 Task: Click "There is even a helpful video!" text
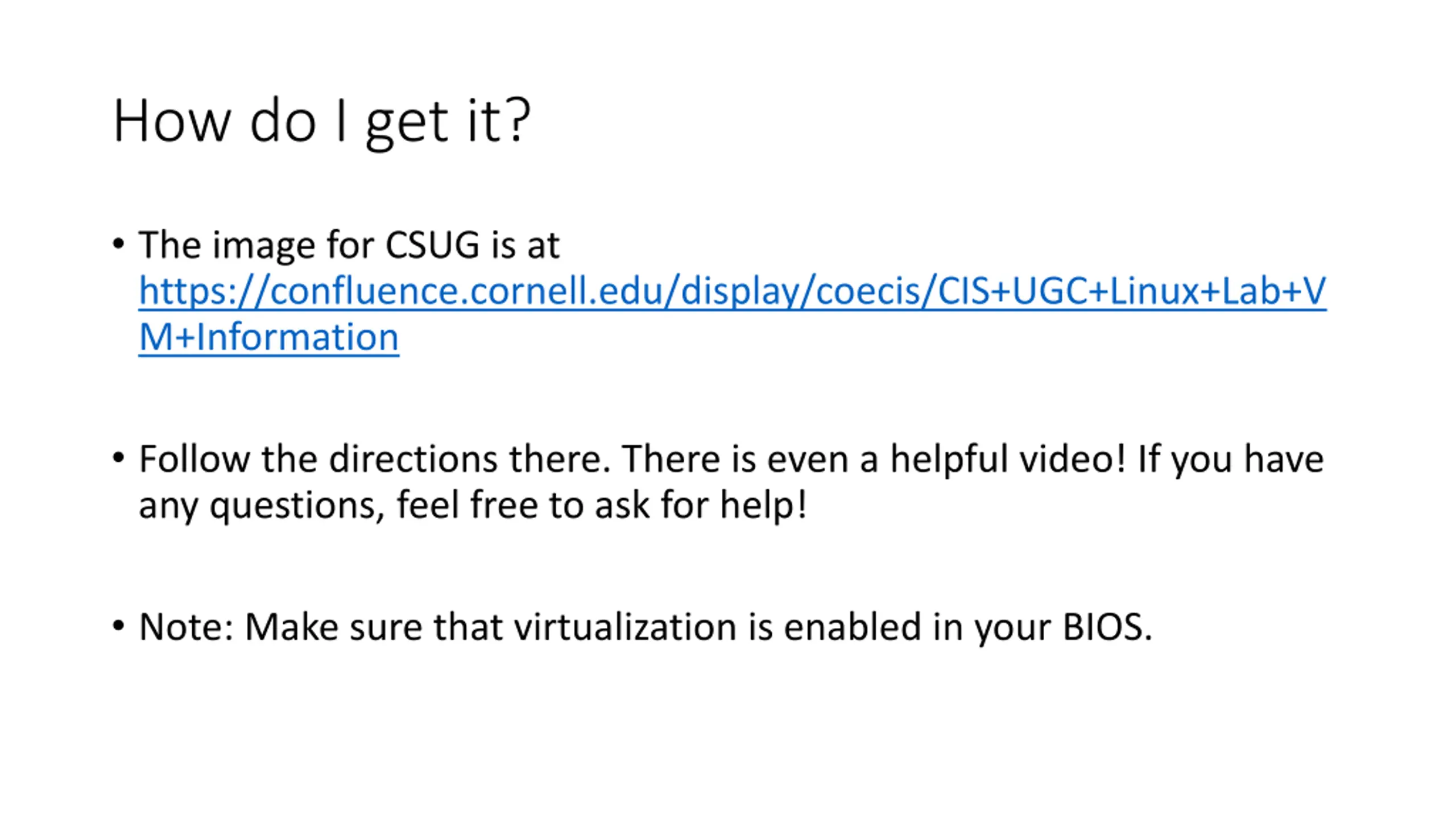tap(874, 458)
